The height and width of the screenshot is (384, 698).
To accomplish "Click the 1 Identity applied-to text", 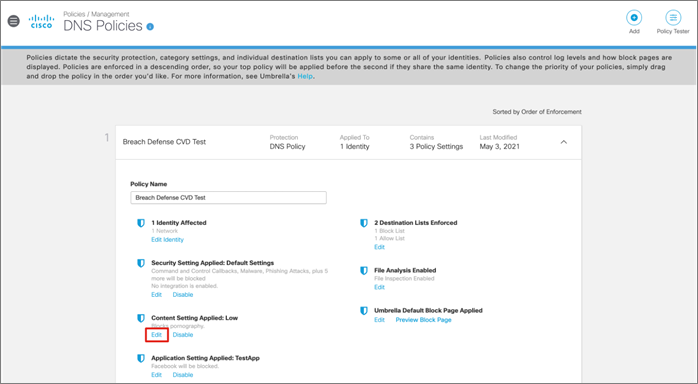I will [x=355, y=146].
